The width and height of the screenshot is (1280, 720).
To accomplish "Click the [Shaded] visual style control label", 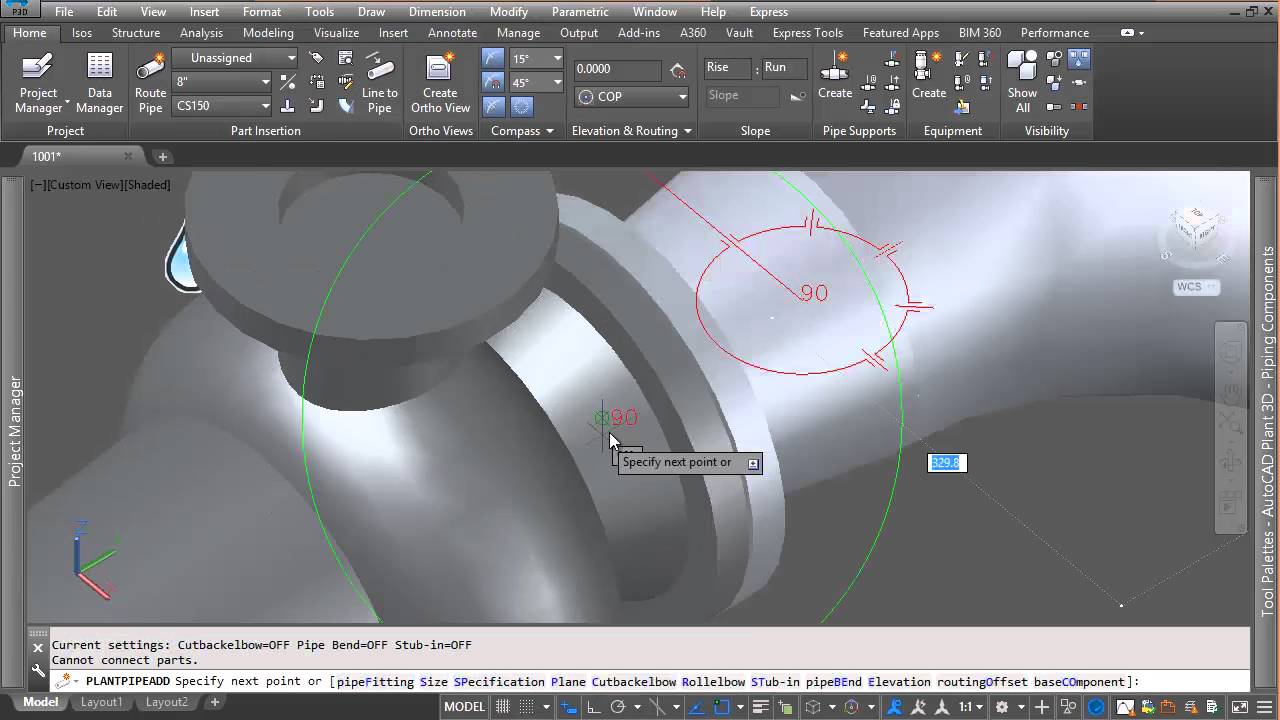I will (145, 185).
